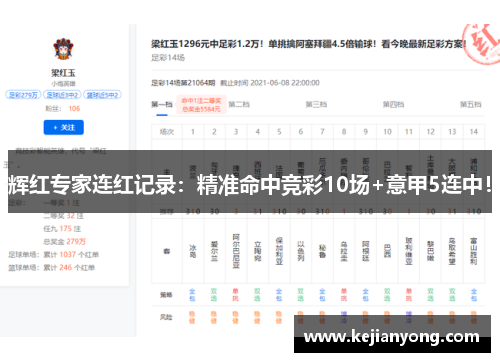This screenshot has width=500, height=362.
Task: Click 单挑 strategy under 阿尔巴尼亚
Action: (236, 295)
